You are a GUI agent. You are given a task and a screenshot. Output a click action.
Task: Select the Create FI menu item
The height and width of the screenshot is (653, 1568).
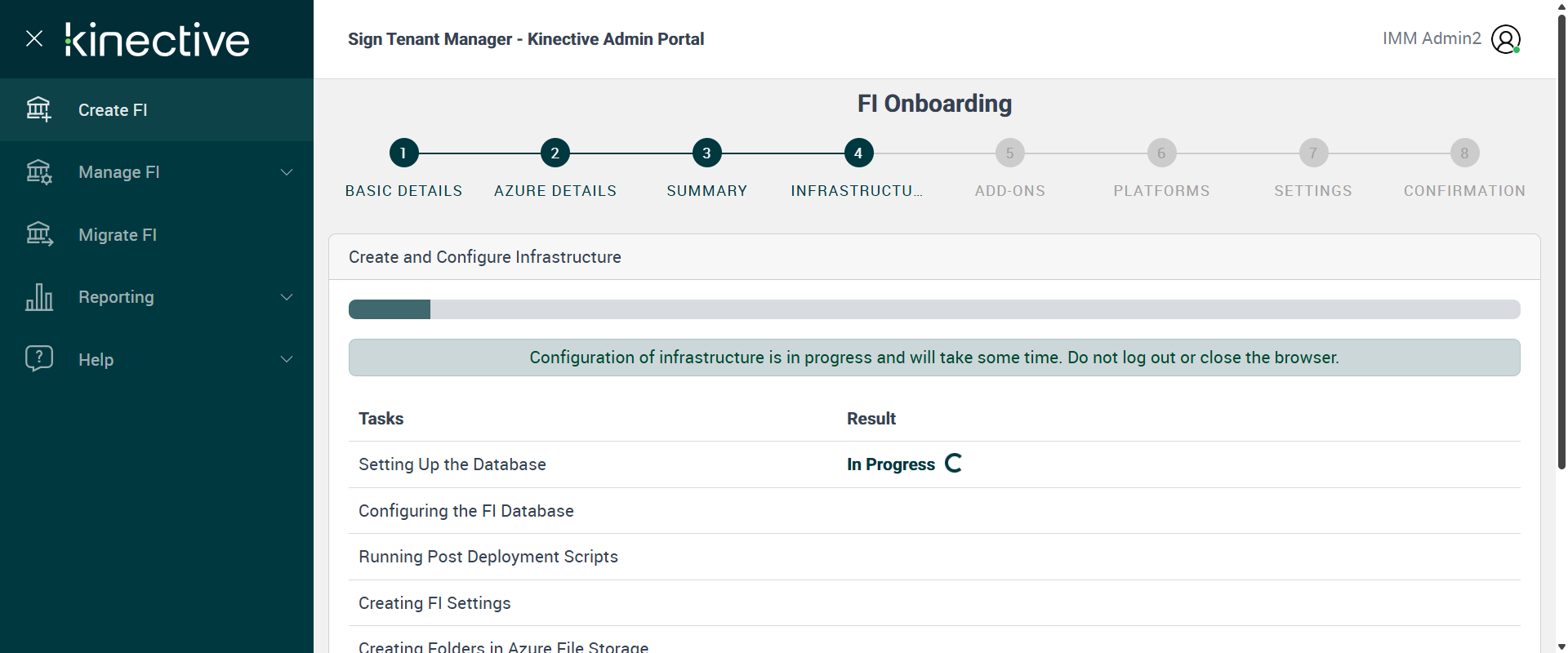point(113,110)
